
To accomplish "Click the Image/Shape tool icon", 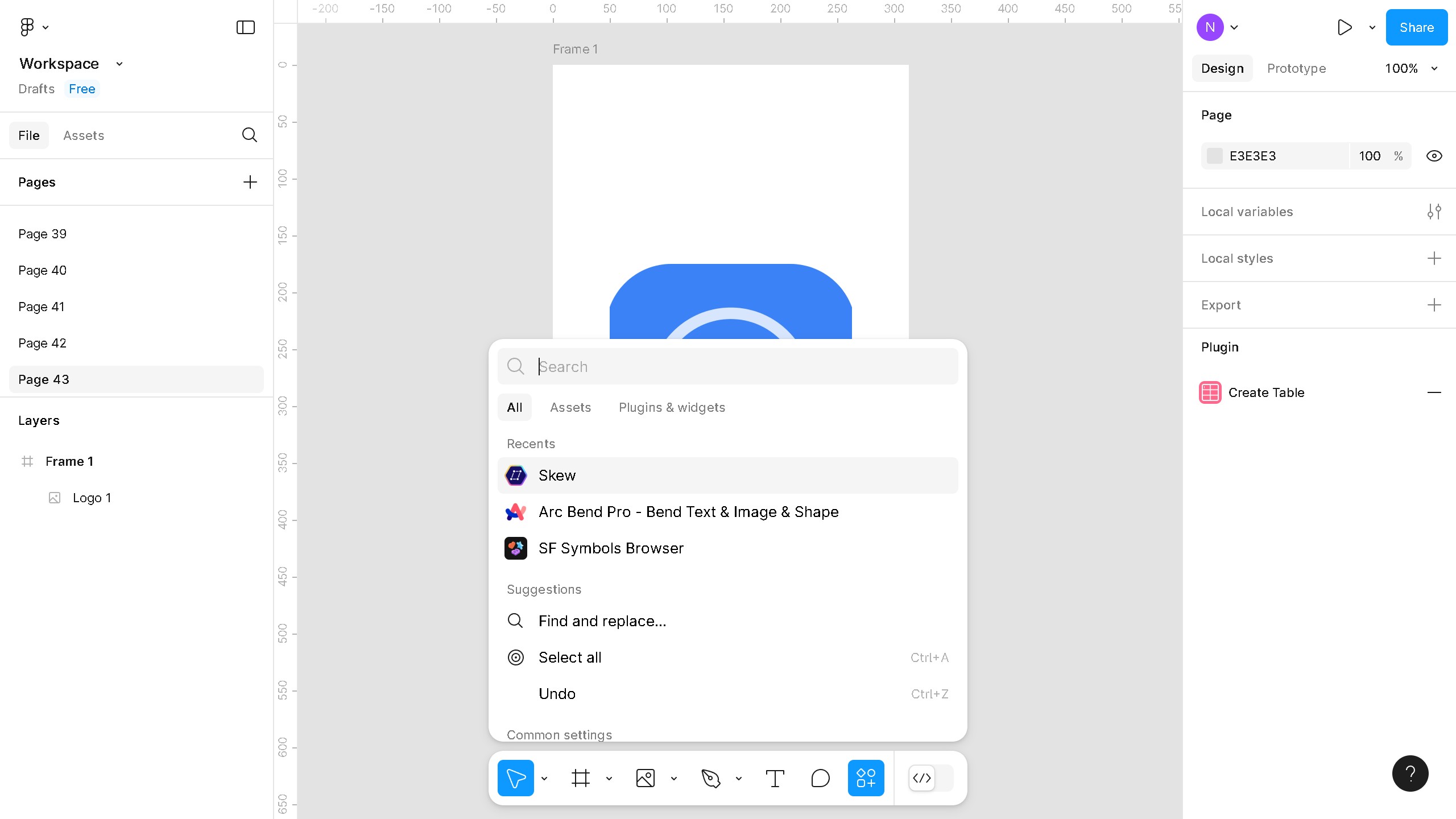I will (646, 777).
